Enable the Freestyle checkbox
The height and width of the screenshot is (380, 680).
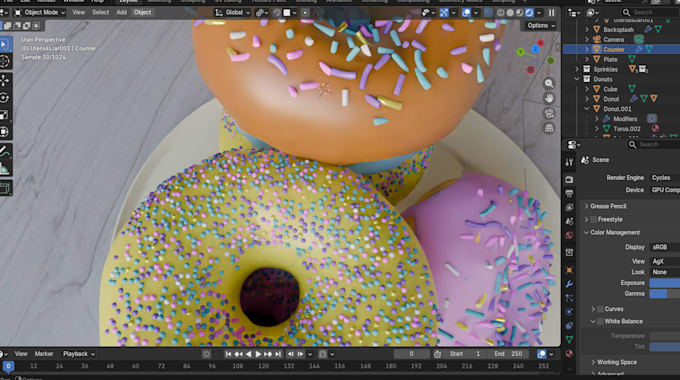coord(593,219)
